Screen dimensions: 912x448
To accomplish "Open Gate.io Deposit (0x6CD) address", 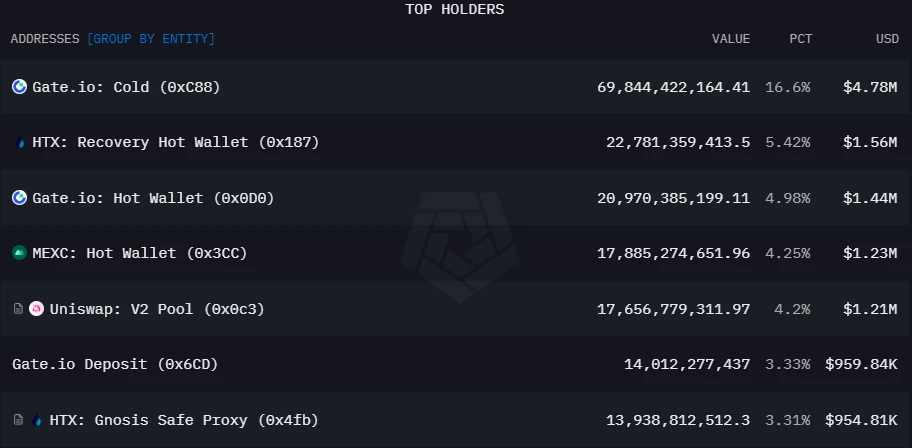I will [x=115, y=364].
